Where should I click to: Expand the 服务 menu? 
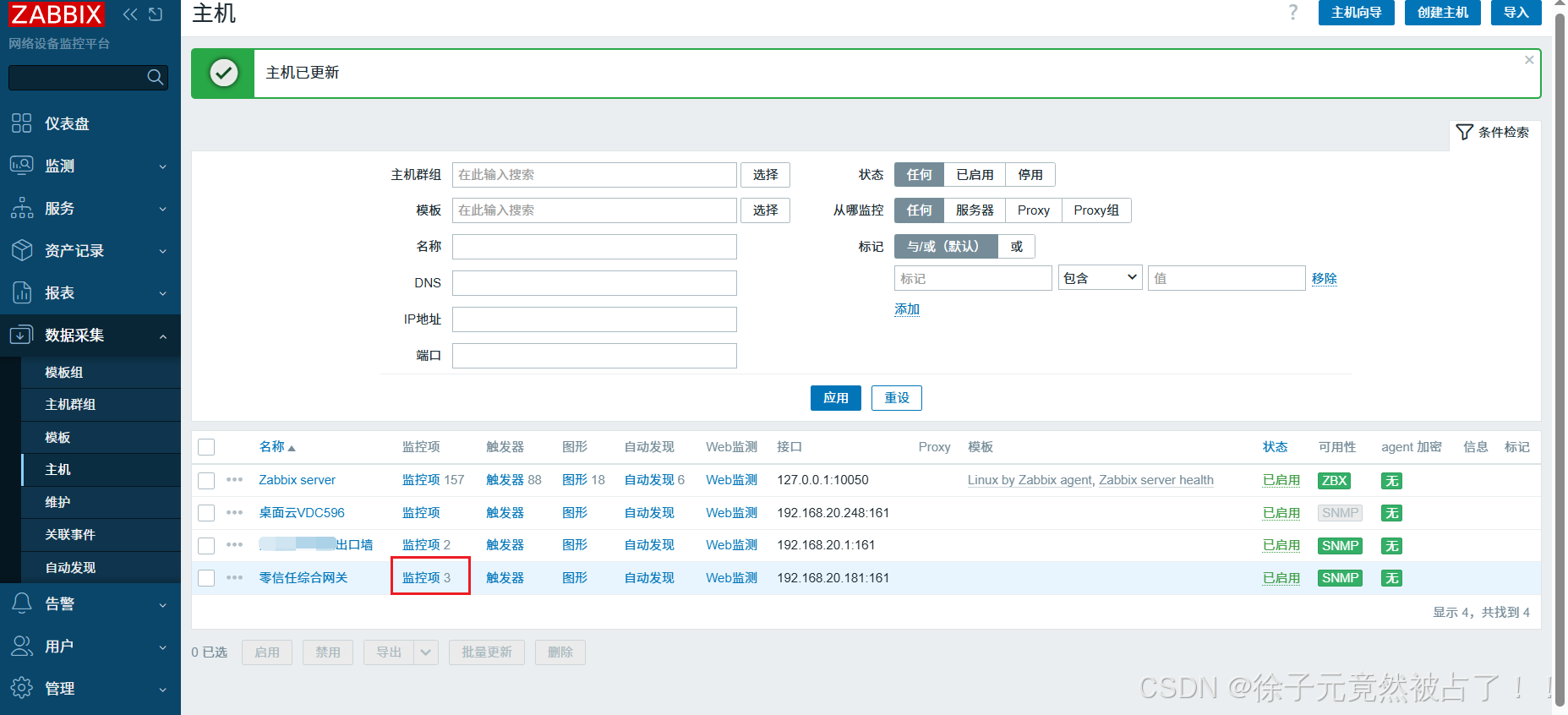tap(163, 209)
